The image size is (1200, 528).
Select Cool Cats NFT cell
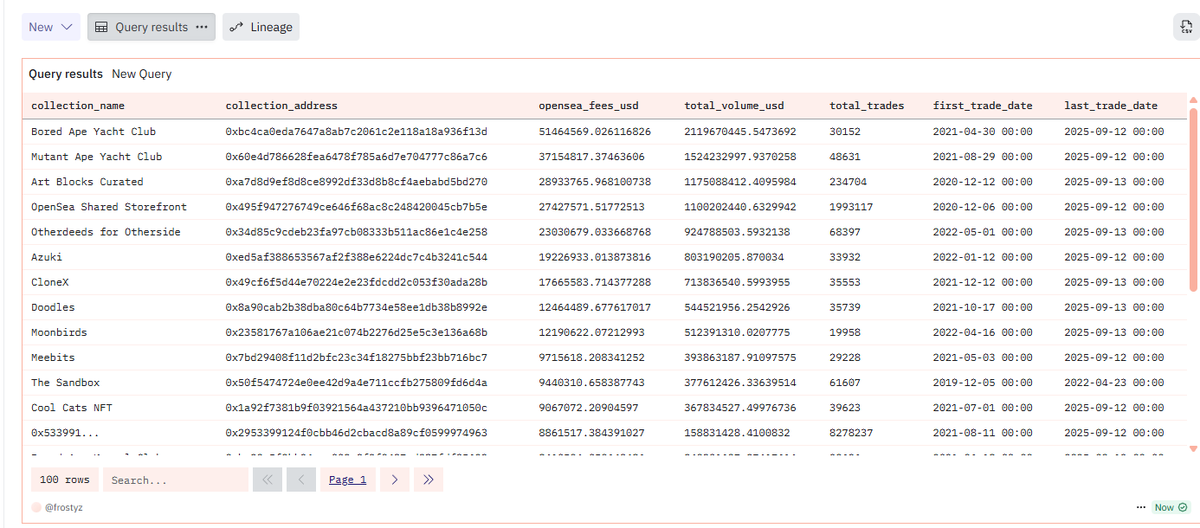pos(74,407)
